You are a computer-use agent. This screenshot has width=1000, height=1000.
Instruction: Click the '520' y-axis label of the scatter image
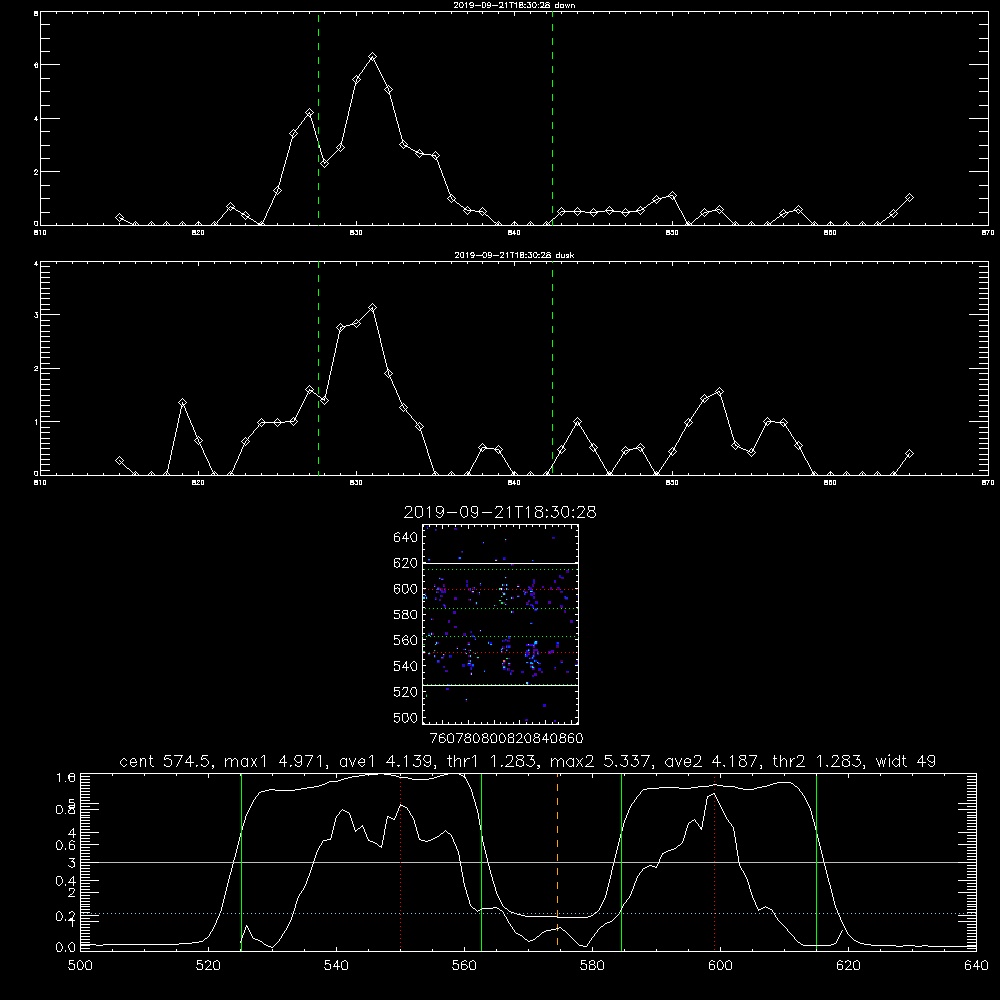406,692
